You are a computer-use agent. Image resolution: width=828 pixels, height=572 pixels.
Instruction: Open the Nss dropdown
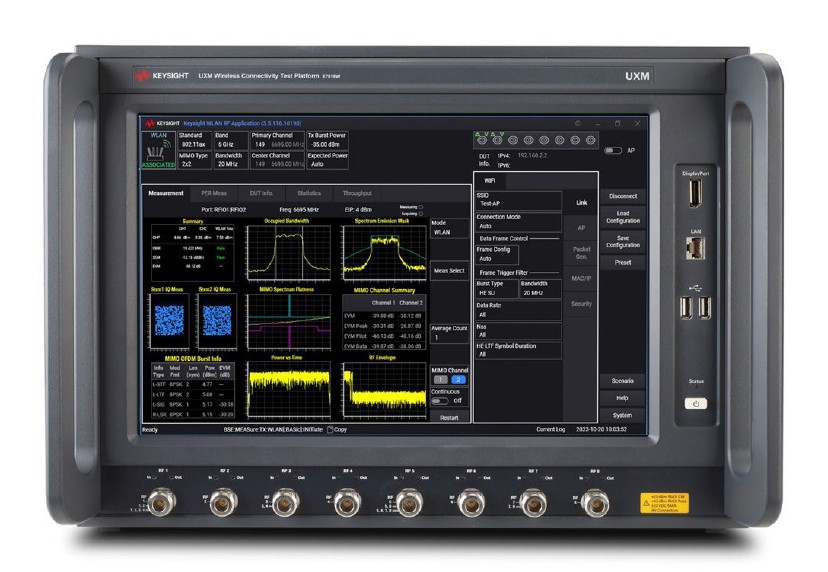518,331
